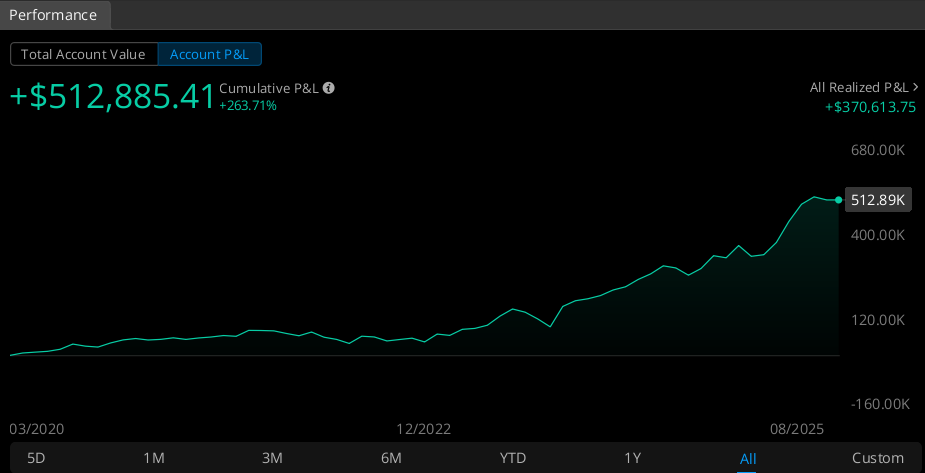The height and width of the screenshot is (473, 925).
Task: Click the 512.89K current value label
Action: 877,200
